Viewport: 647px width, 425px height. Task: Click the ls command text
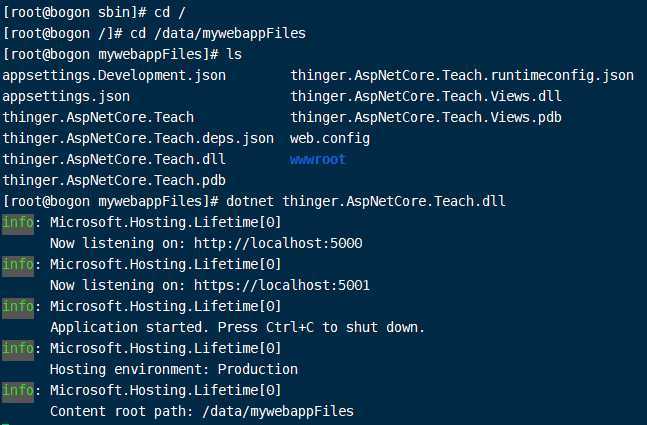point(234,54)
